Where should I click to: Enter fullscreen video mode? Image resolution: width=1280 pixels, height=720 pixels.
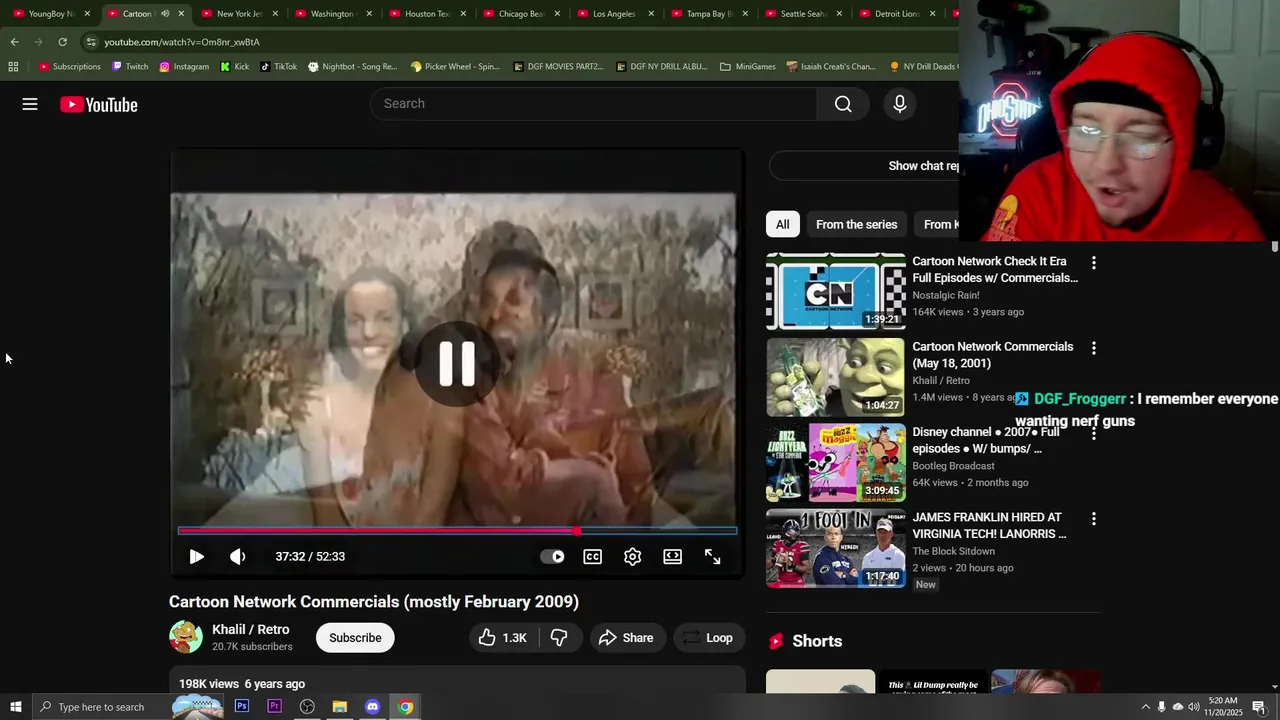713,557
